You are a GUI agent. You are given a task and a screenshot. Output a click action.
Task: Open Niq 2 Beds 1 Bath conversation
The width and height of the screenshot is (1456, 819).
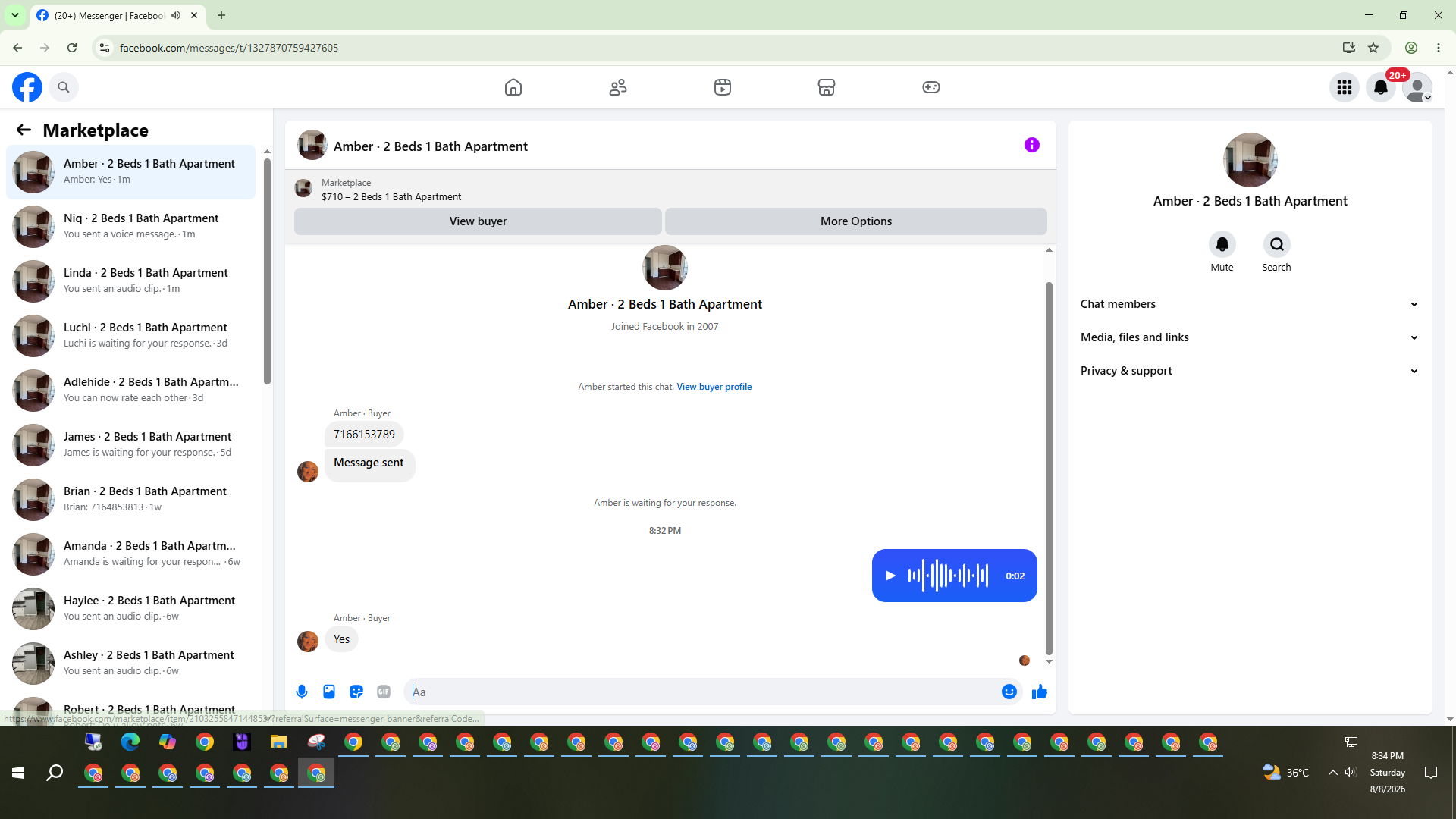pos(130,227)
